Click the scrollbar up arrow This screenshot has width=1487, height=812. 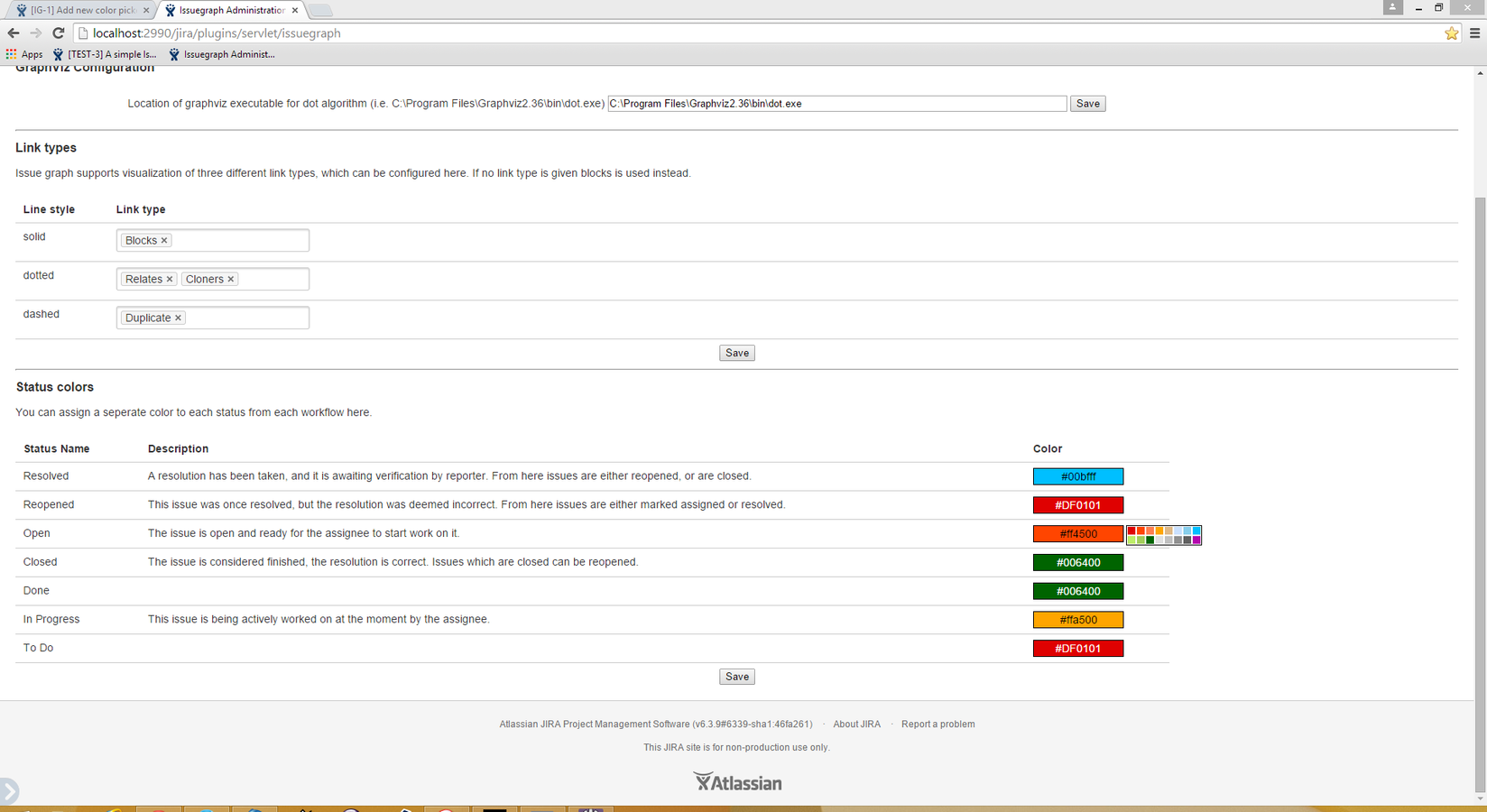pos(1480,72)
